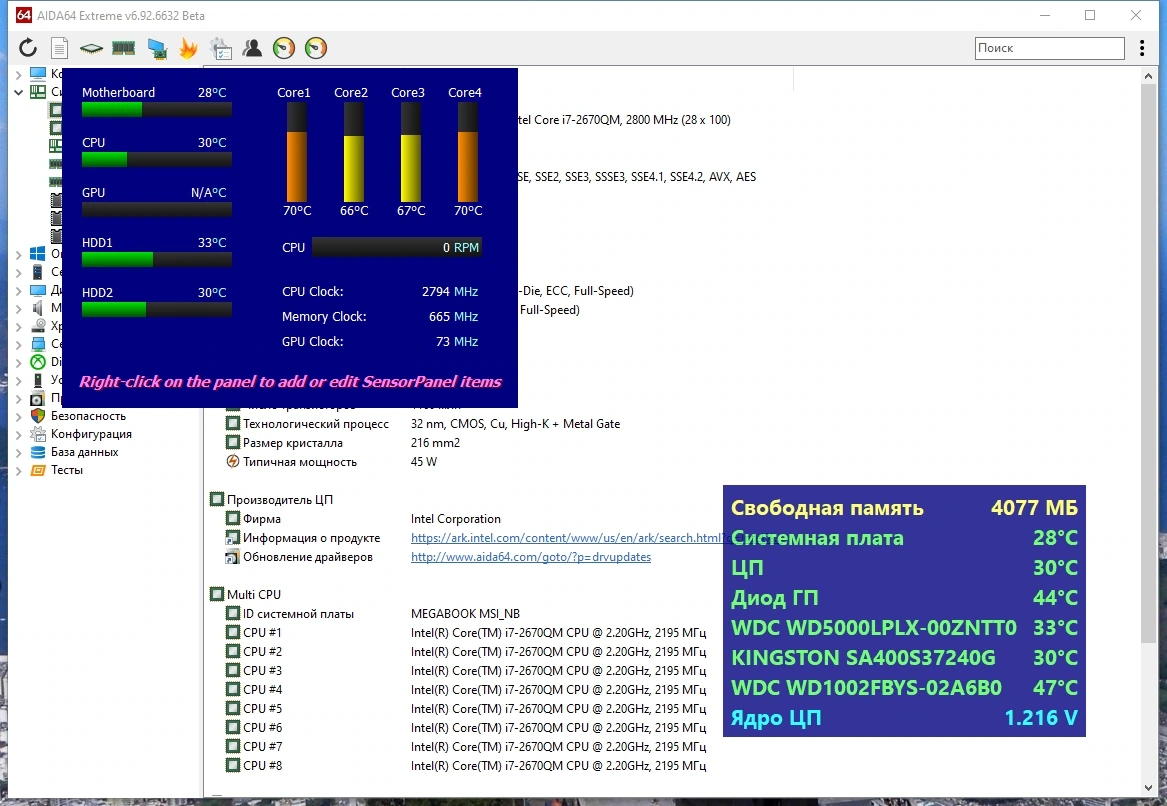
Task: Click the KINGSTON SA400S37240G OSD line
Action: 904,658
